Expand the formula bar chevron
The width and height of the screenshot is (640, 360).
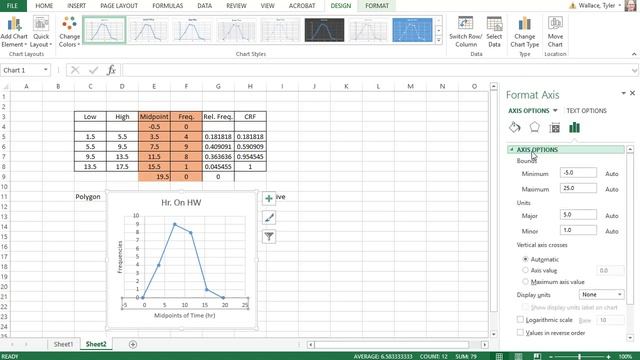click(634, 70)
